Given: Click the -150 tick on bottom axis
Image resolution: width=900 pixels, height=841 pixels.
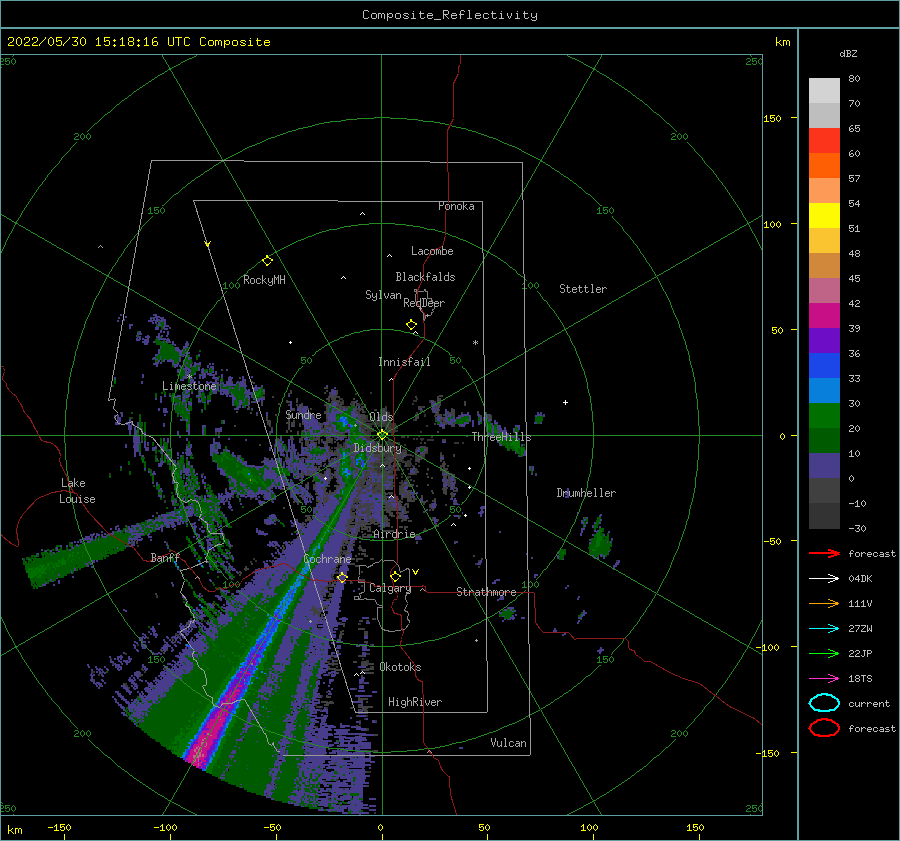Looking at the screenshot, I should (59, 827).
